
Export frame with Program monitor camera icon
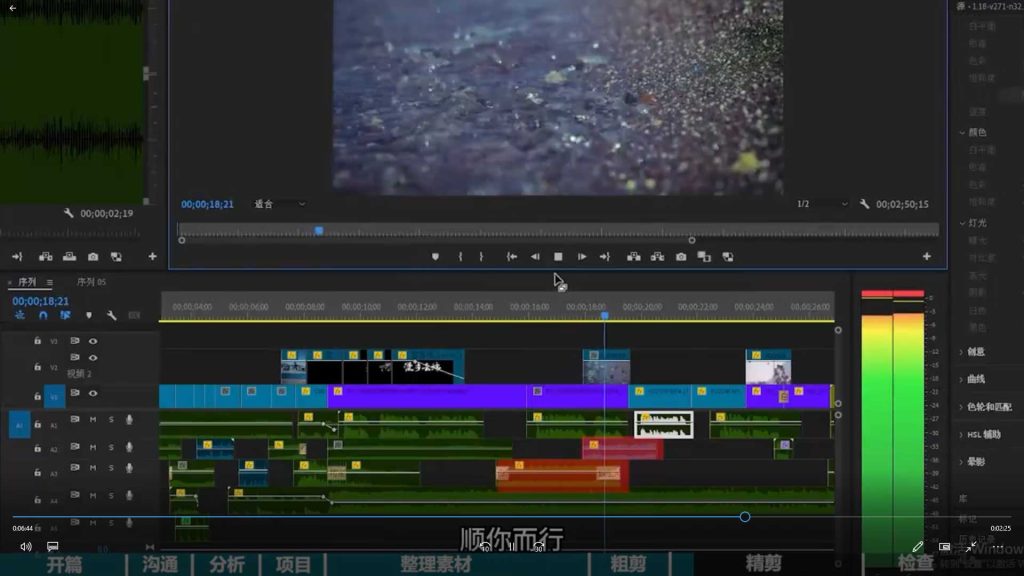(x=681, y=257)
